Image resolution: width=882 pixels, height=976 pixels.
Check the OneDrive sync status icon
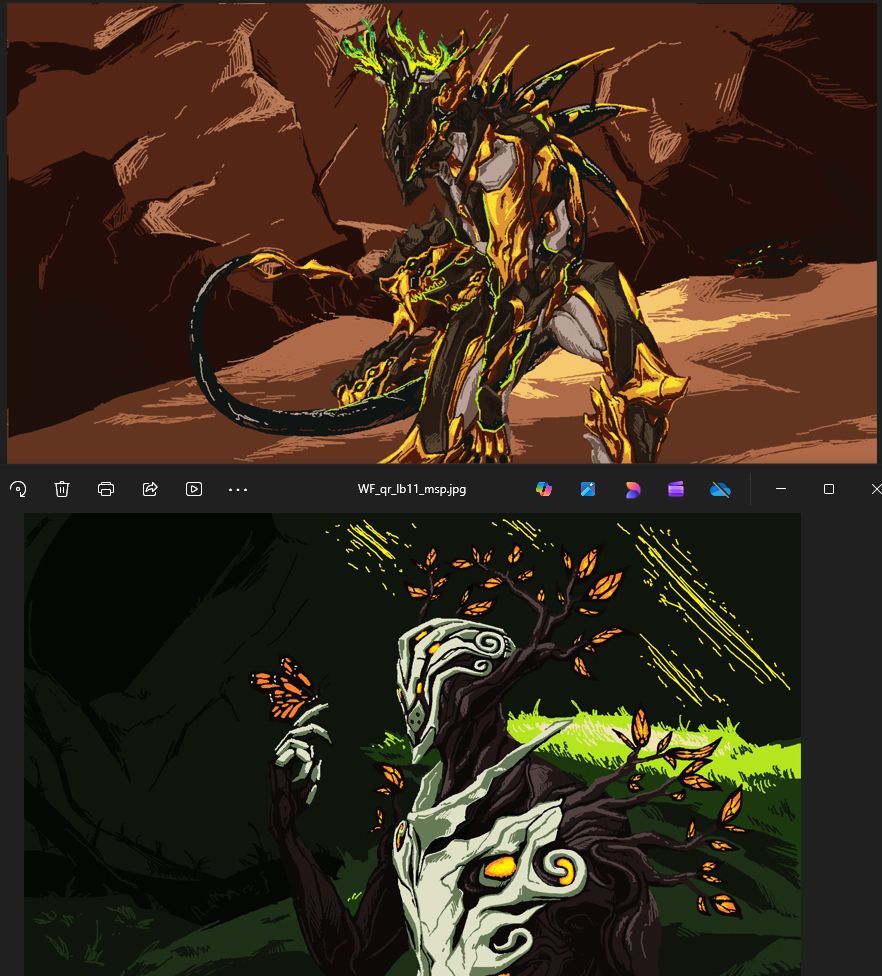click(x=720, y=489)
